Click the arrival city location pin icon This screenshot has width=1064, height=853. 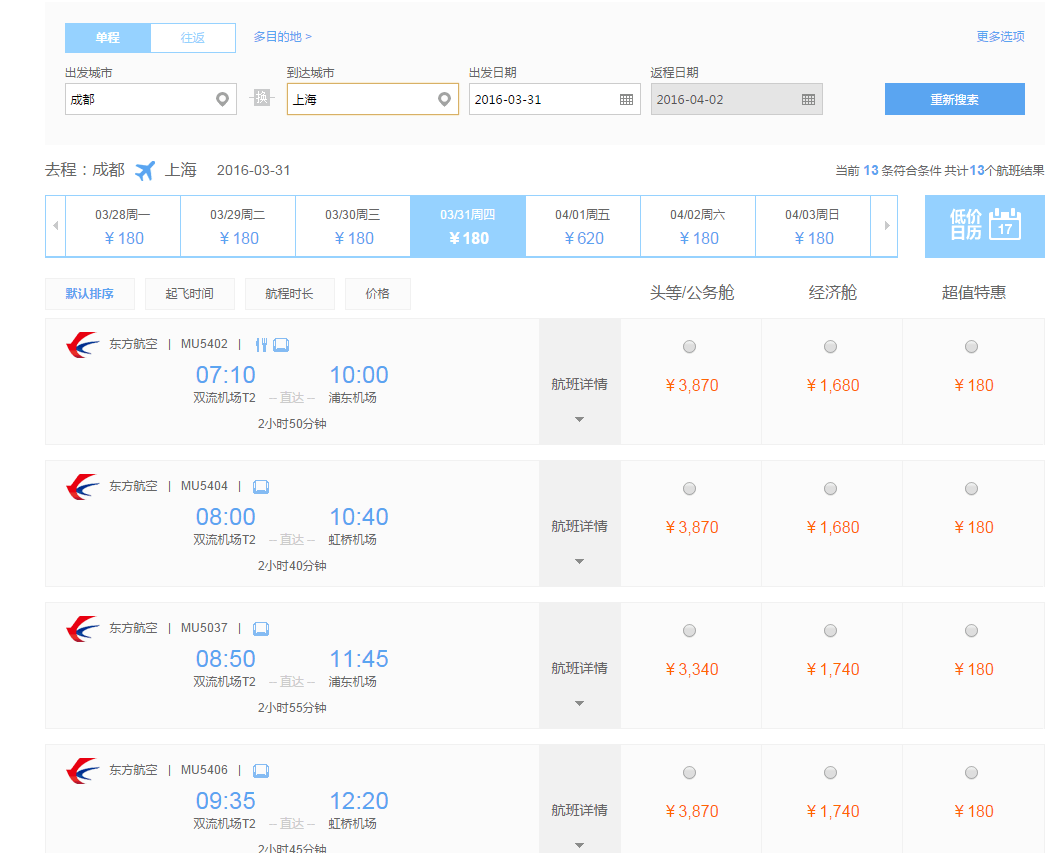click(x=444, y=99)
